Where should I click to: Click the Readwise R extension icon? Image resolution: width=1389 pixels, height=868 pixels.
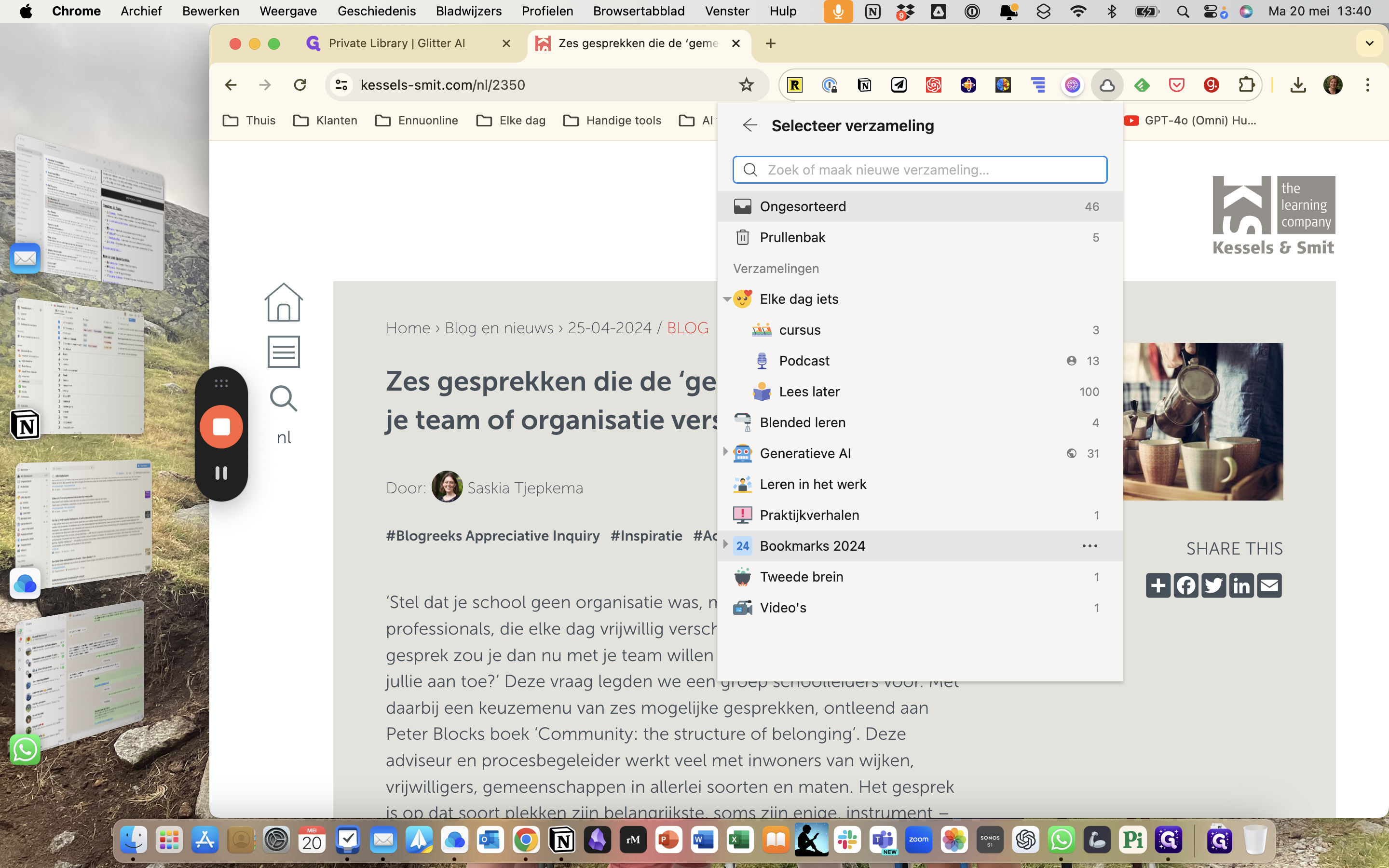click(794, 85)
